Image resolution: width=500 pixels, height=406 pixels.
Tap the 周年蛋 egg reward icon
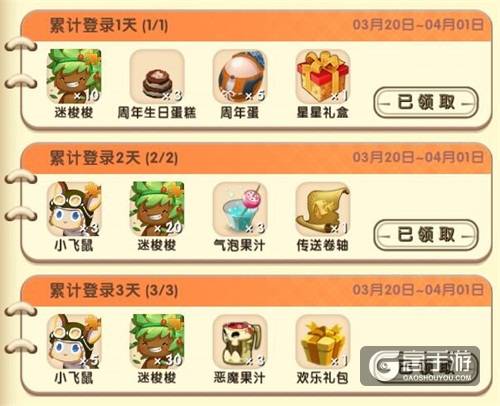[x=240, y=76]
